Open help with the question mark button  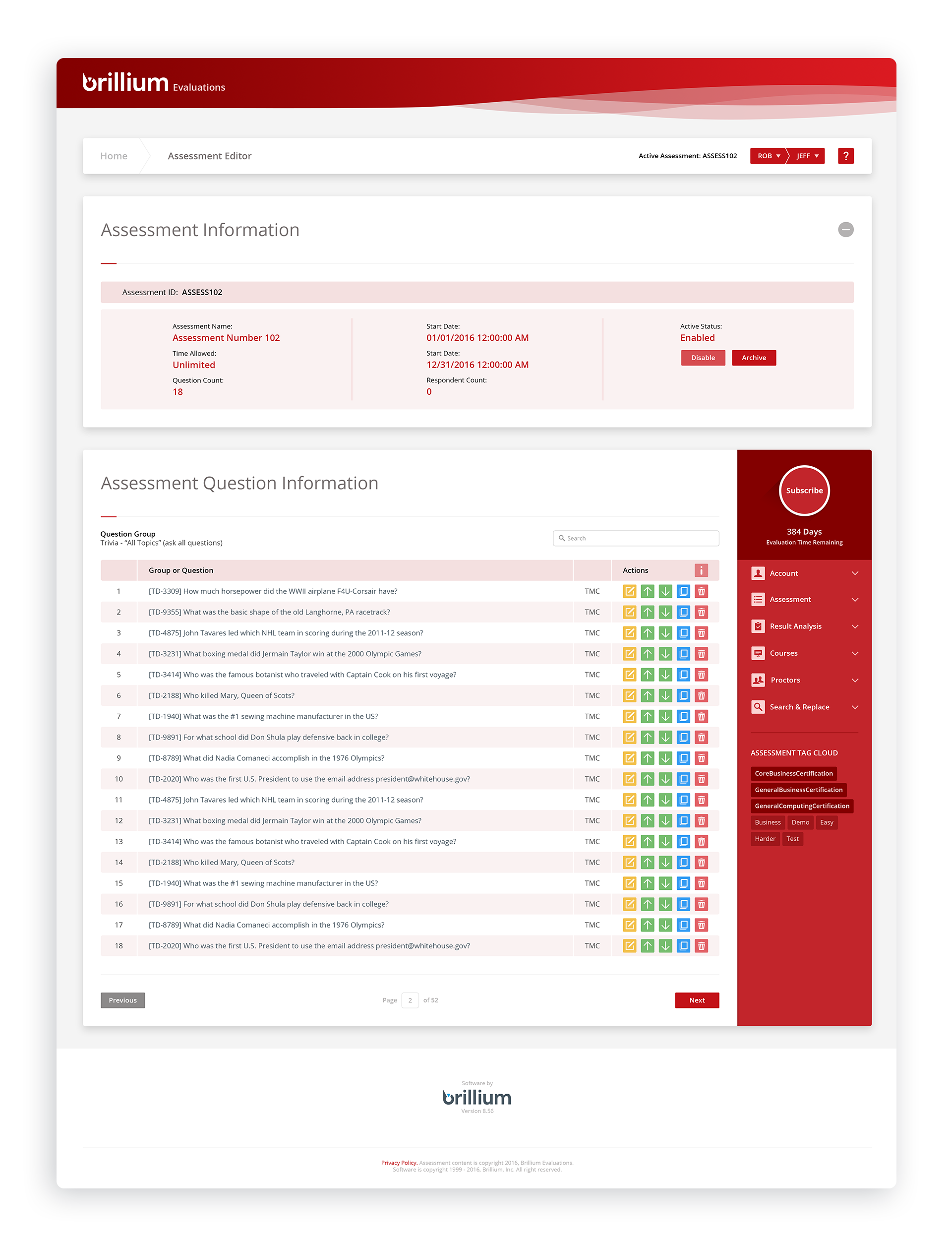tap(845, 156)
